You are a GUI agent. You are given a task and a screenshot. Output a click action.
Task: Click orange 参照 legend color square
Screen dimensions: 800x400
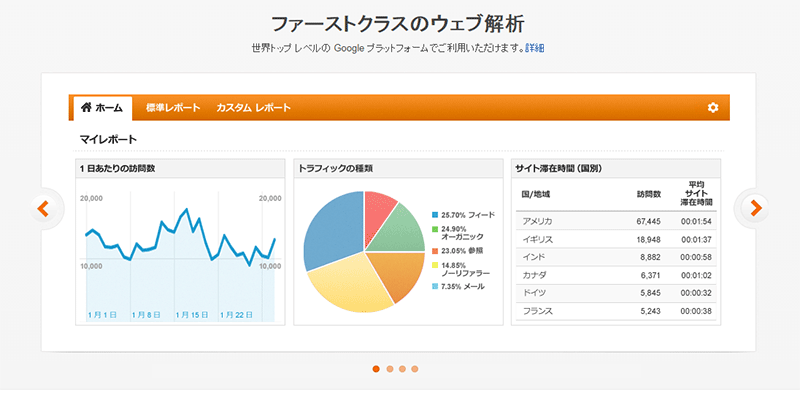pyautogui.click(x=435, y=251)
